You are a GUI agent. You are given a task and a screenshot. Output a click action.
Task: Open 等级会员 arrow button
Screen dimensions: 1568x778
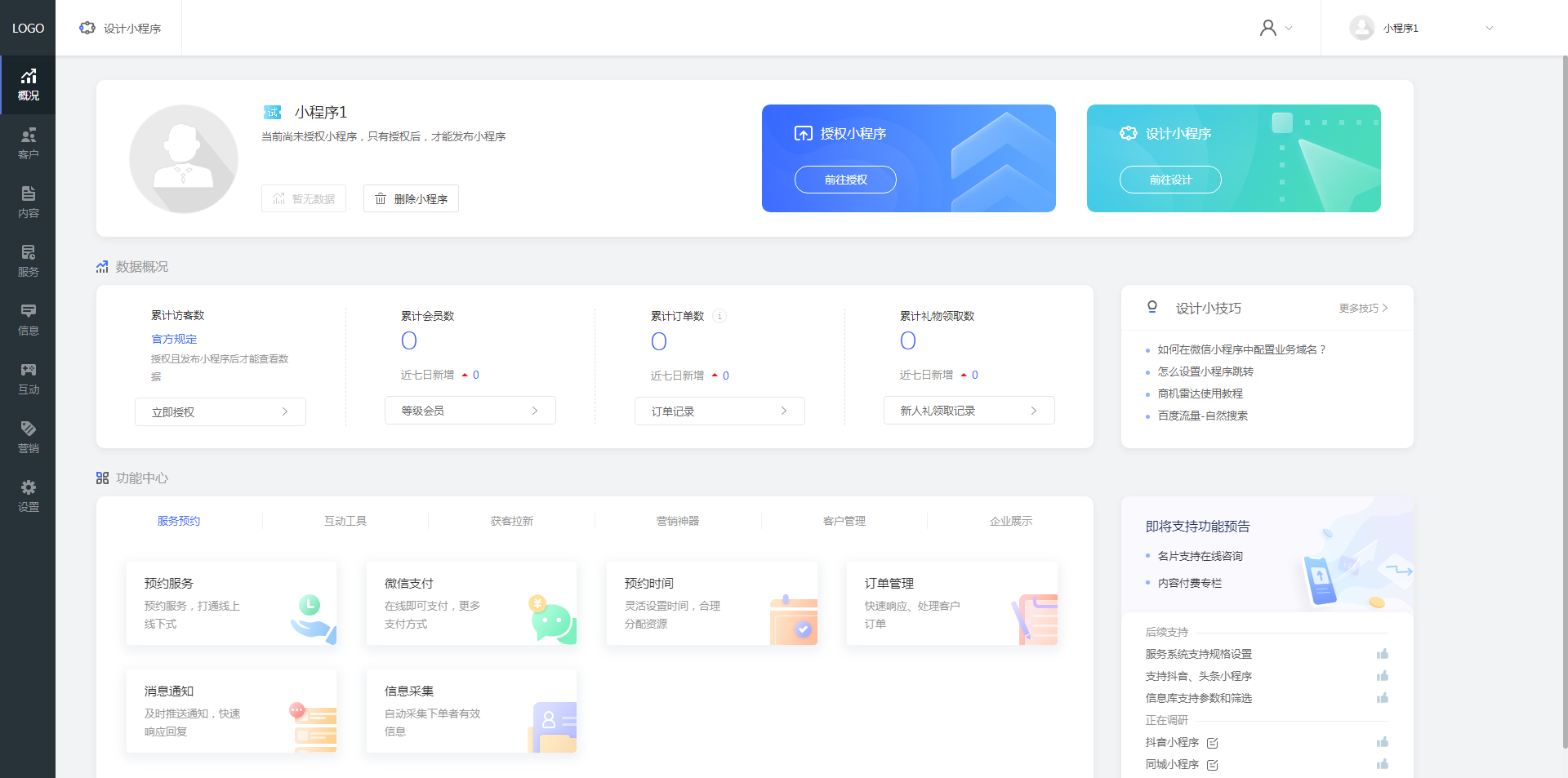pyautogui.click(x=470, y=411)
